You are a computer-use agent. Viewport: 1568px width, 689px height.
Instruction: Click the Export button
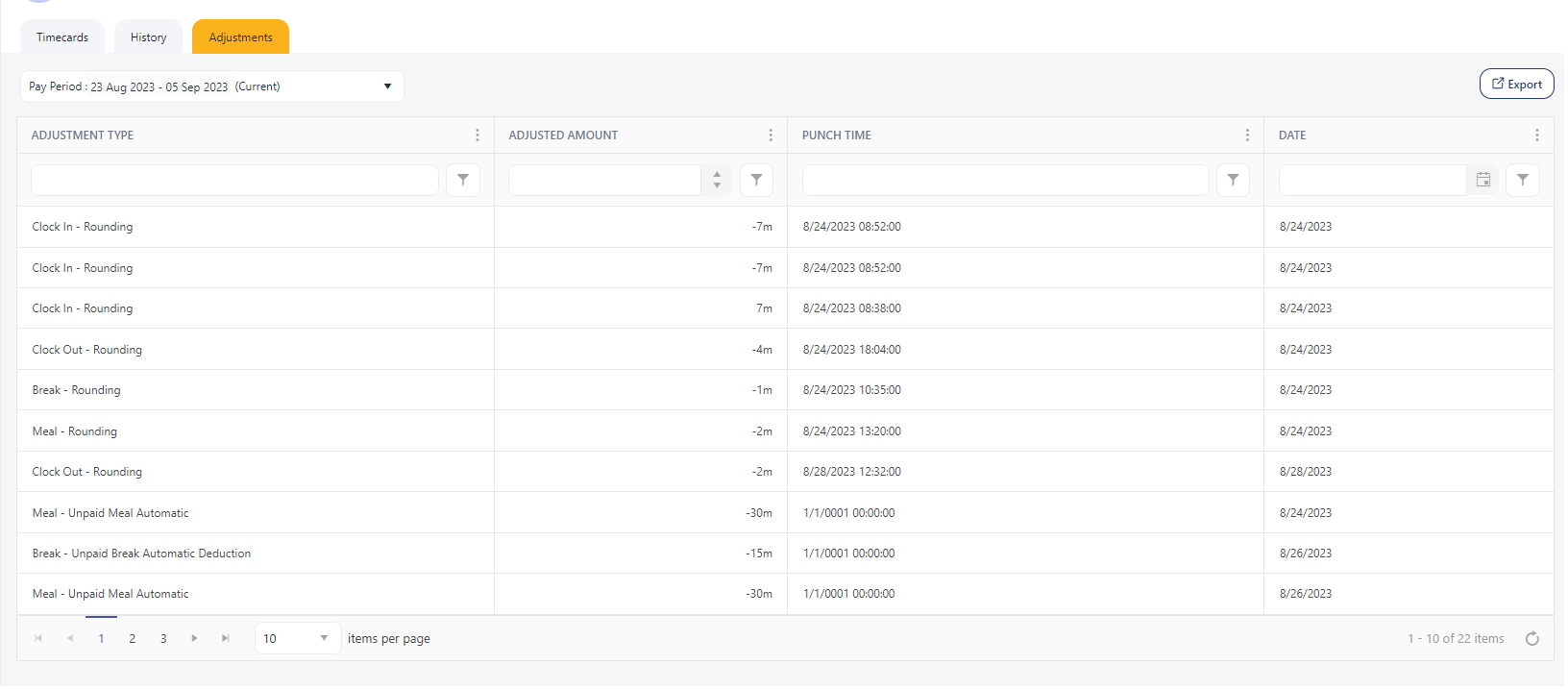(1516, 85)
